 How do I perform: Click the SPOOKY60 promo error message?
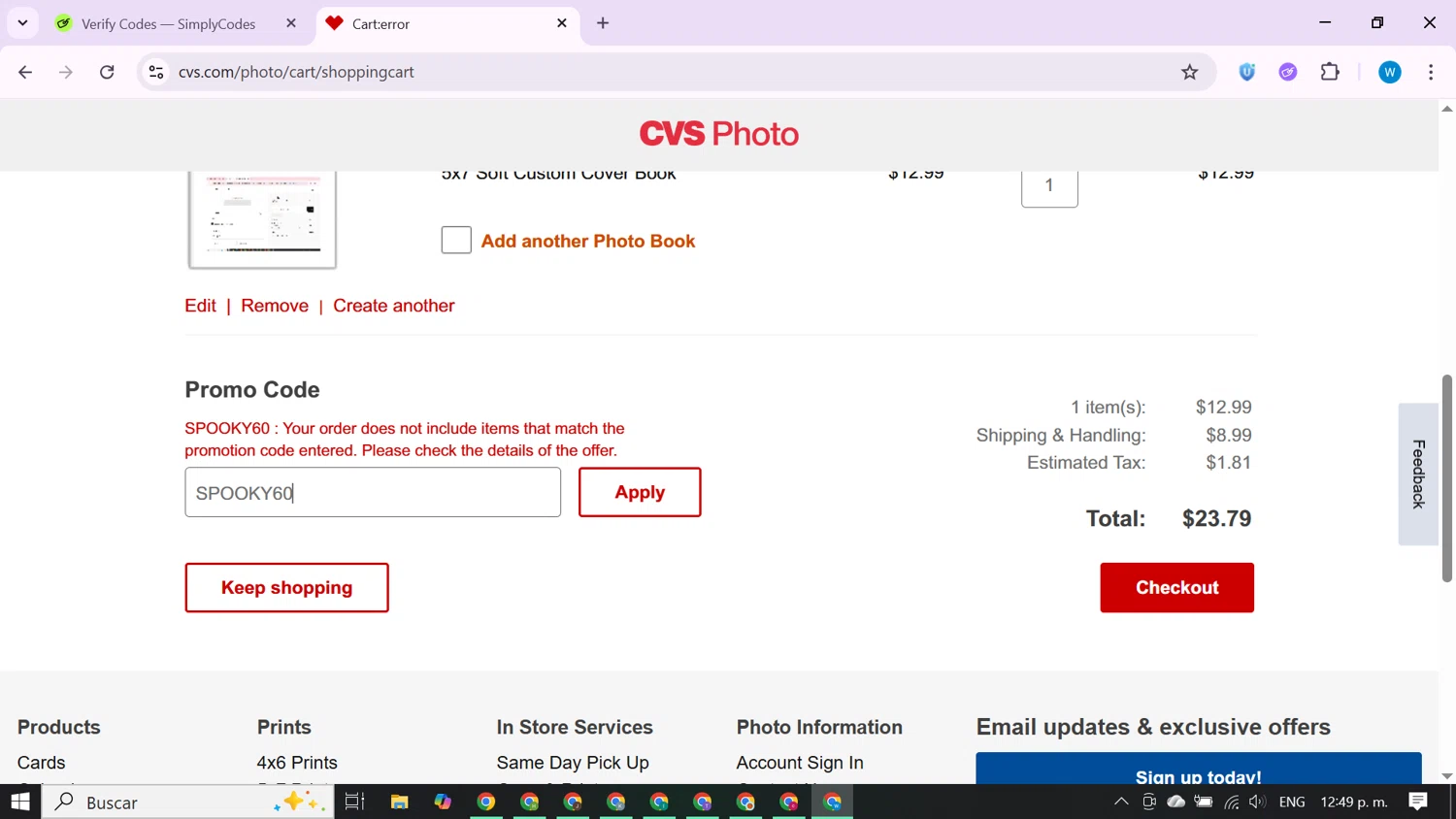pyautogui.click(x=405, y=440)
